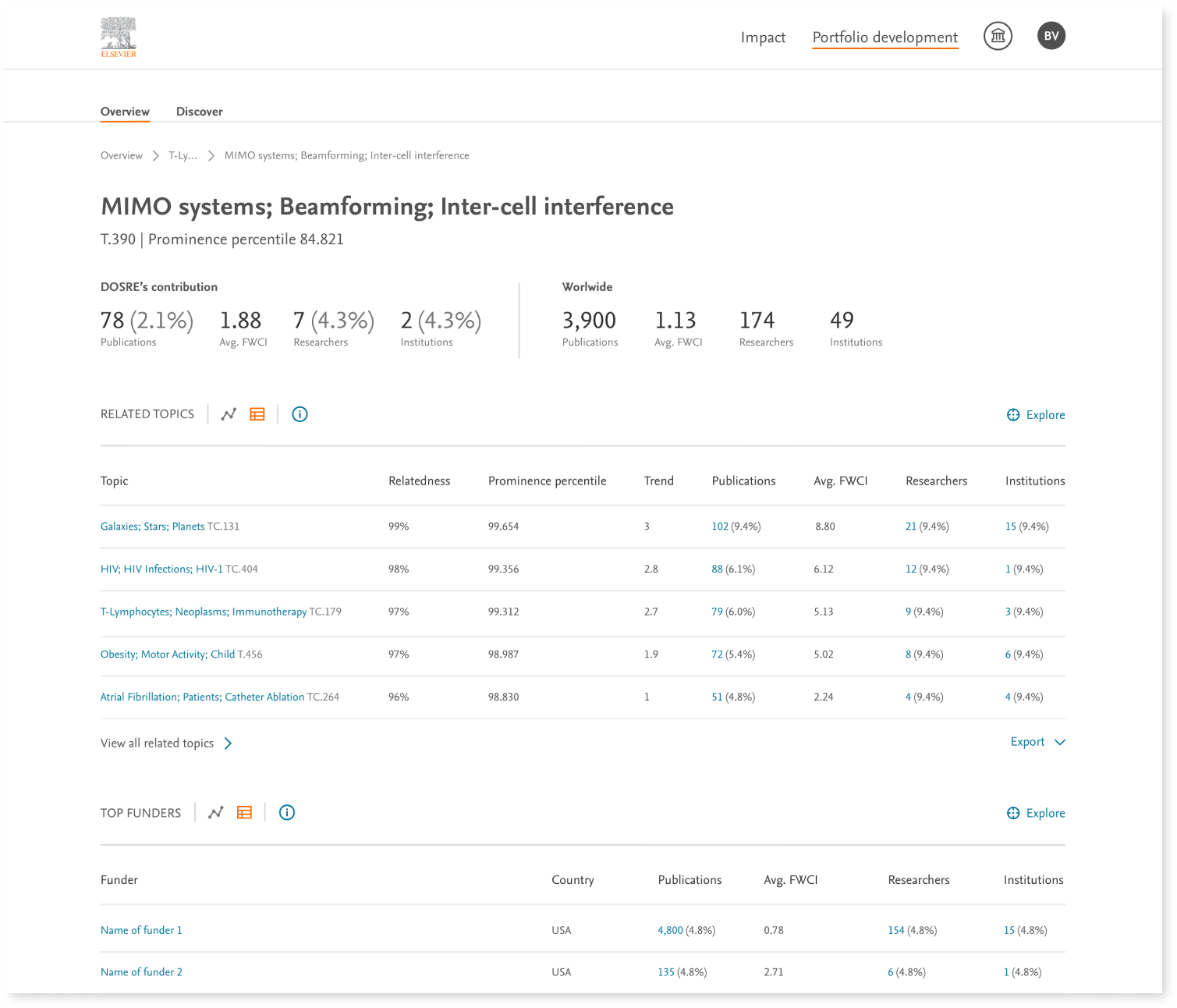1177x1008 pixels.
Task: Show Top Funders info icon
Action: click(x=287, y=813)
